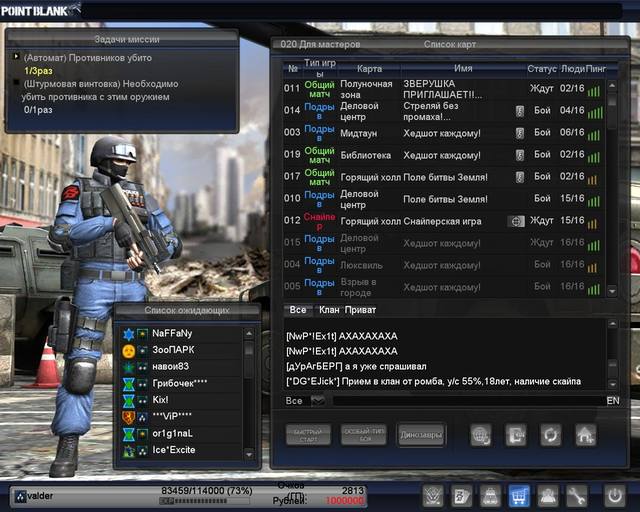The image size is (640, 512).
Task: Switch to the Клан chat tab
Action: [329, 310]
